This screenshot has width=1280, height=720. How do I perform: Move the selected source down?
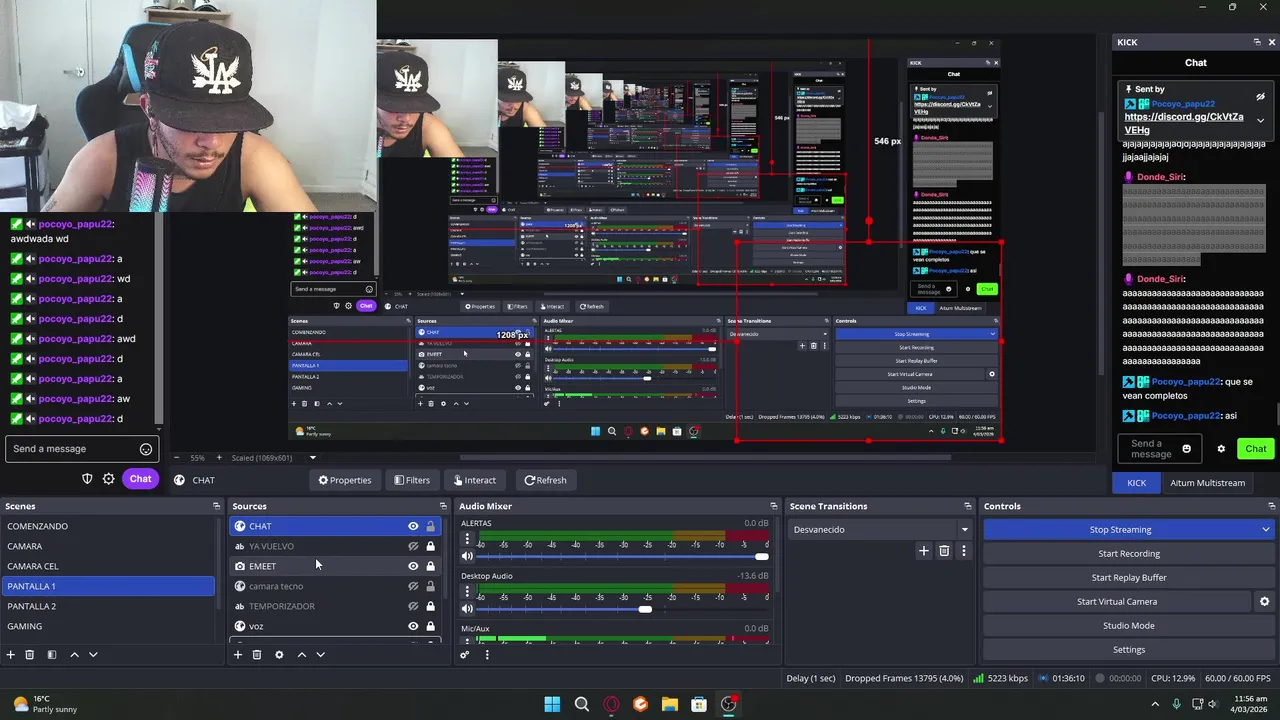pyautogui.click(x=320, y=654)
